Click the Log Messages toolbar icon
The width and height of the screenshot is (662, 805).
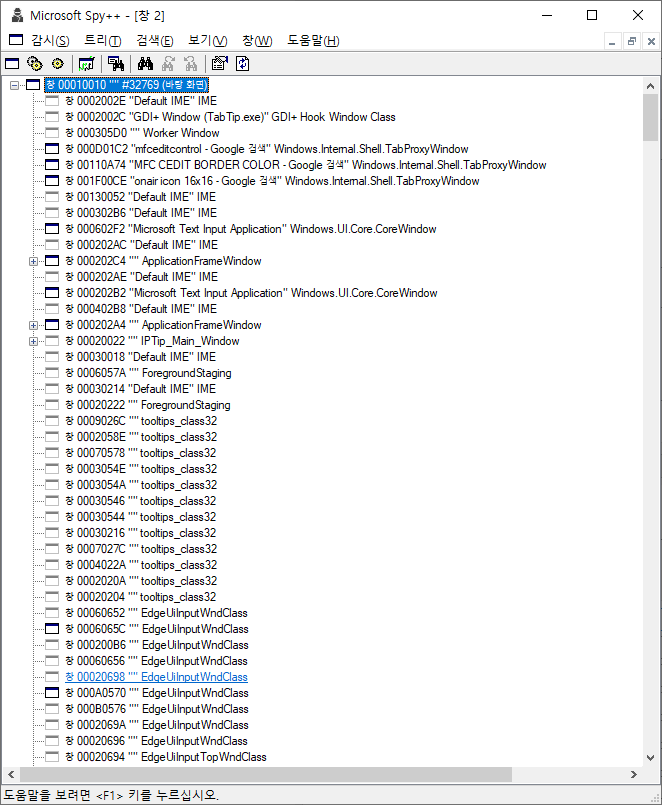86,64
